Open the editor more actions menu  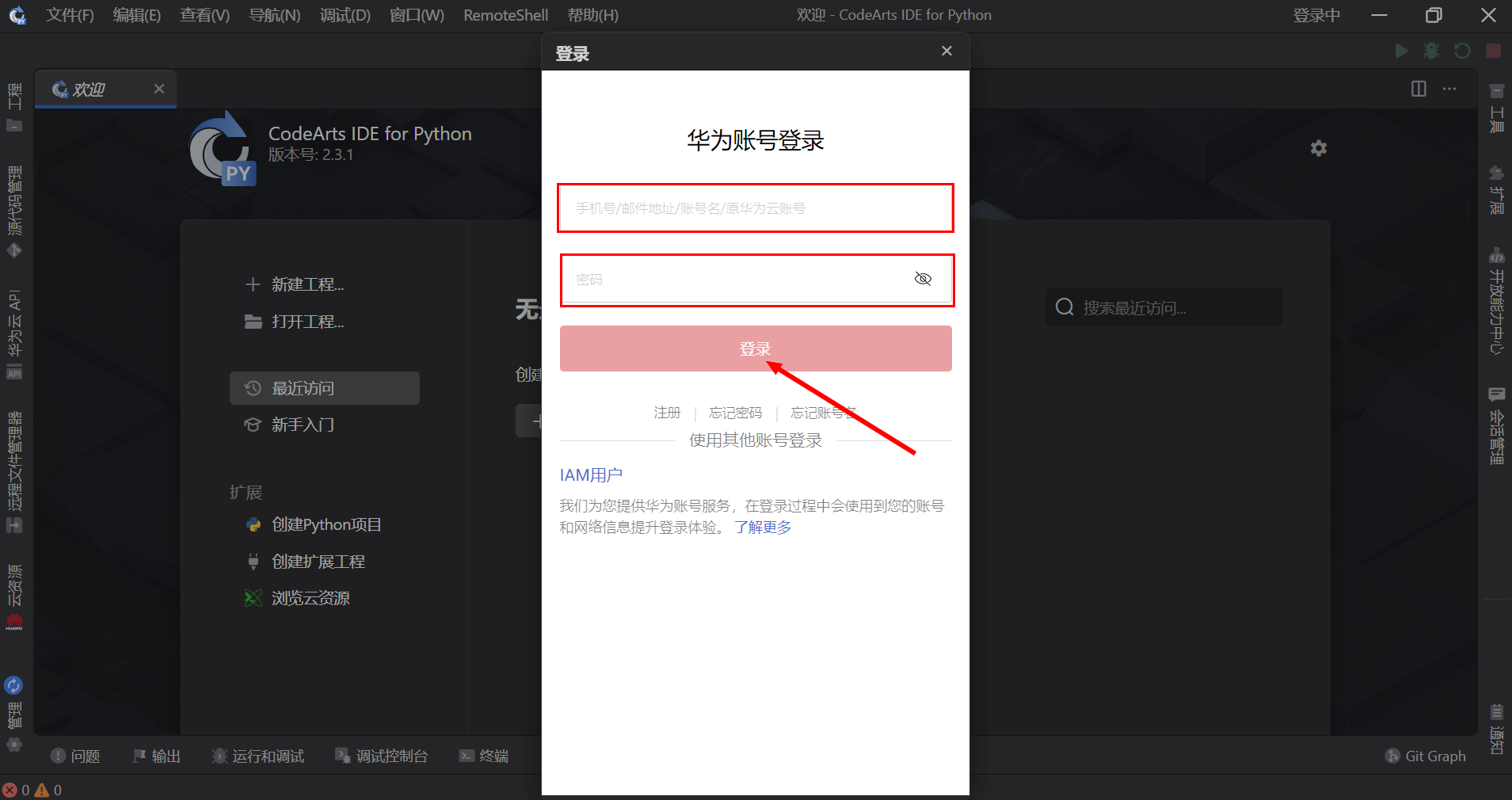coord(1450,89)
